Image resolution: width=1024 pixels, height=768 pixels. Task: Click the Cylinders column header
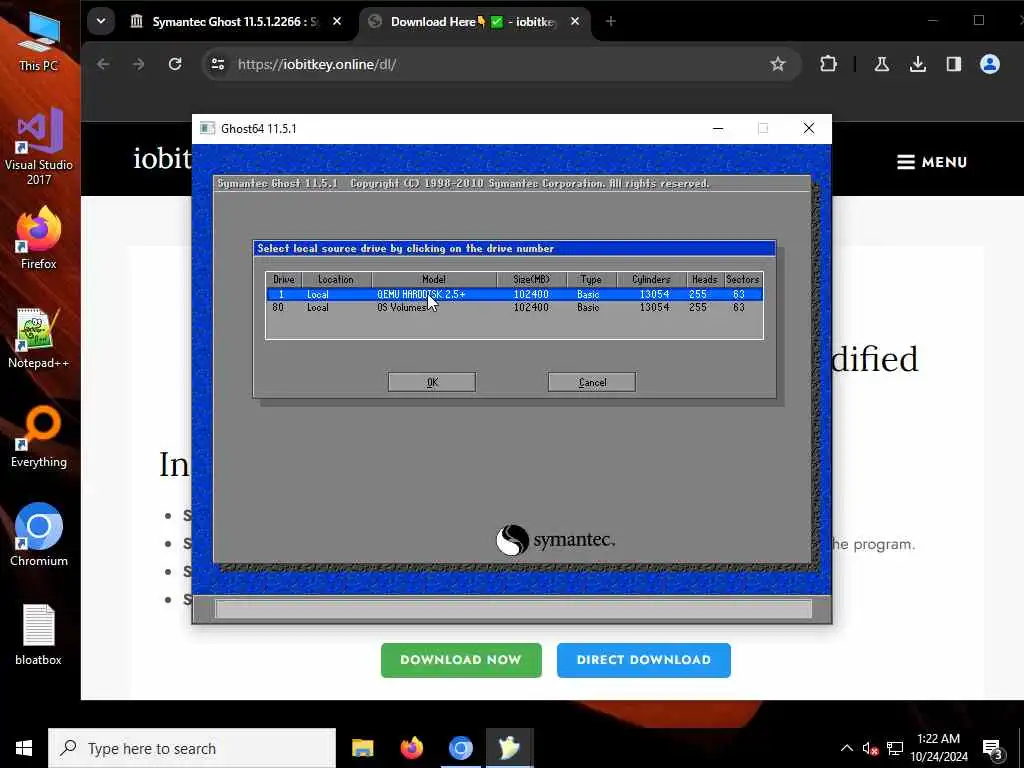[x=651, y=280]
